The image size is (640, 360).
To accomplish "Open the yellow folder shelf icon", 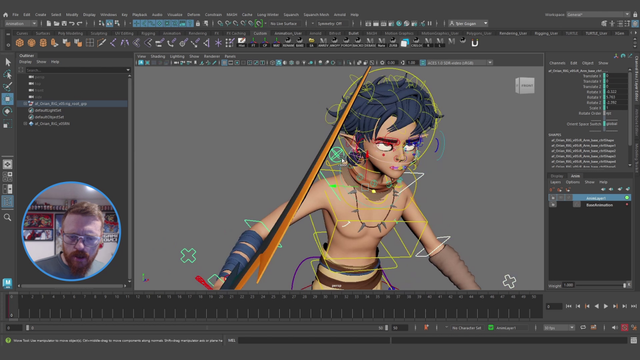I will (x=311, y=42).
